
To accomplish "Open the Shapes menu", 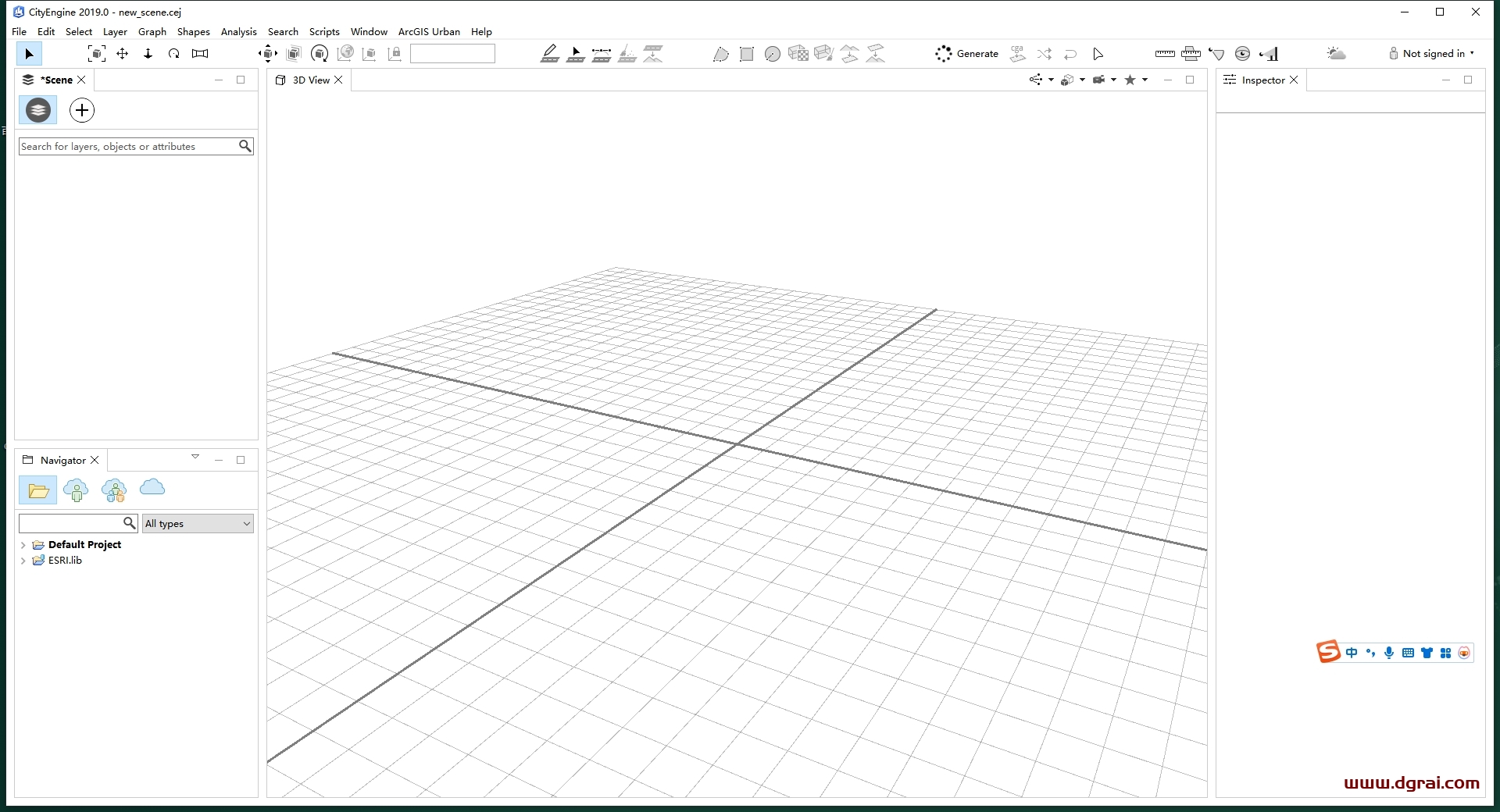I will pos(193,32).
